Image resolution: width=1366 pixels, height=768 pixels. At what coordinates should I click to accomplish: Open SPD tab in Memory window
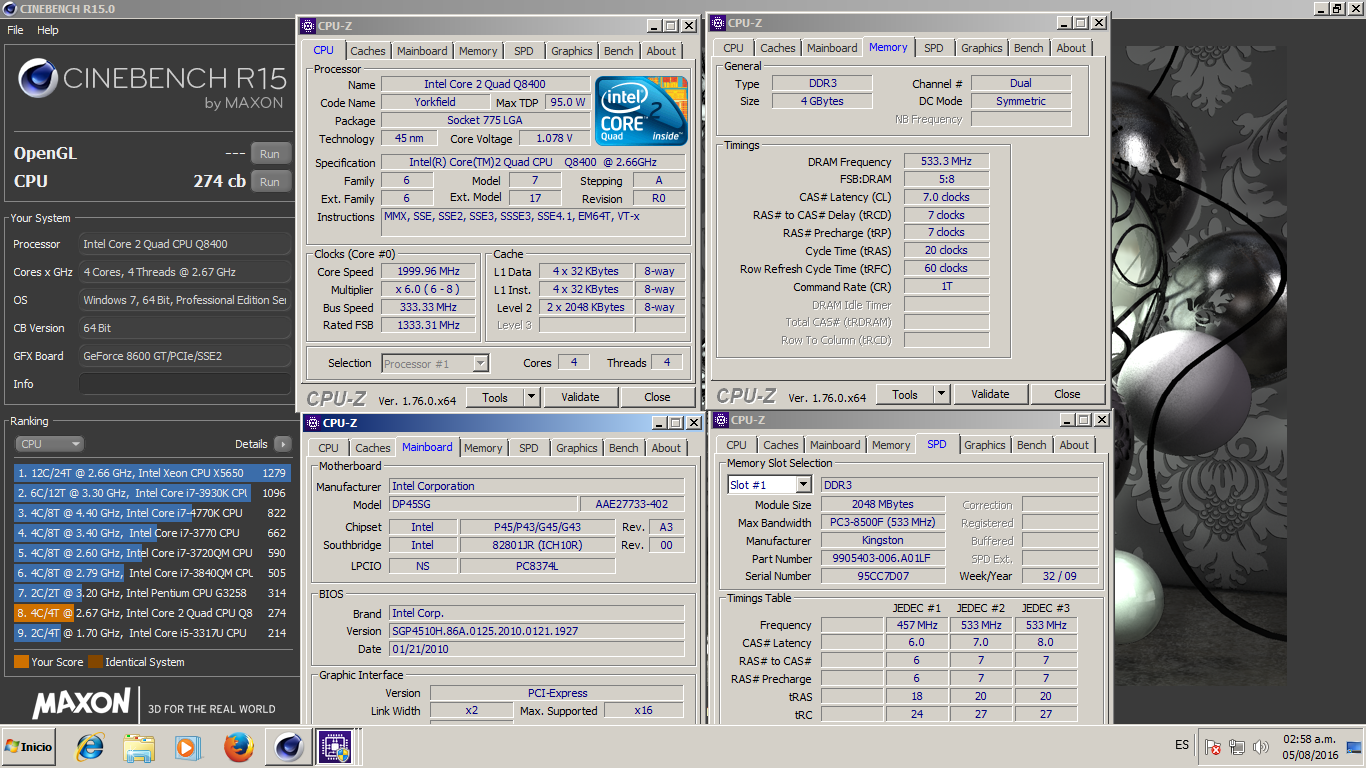pos(933,48)
